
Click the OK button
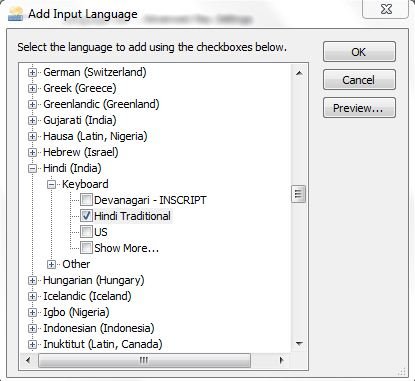click(359, 52)
